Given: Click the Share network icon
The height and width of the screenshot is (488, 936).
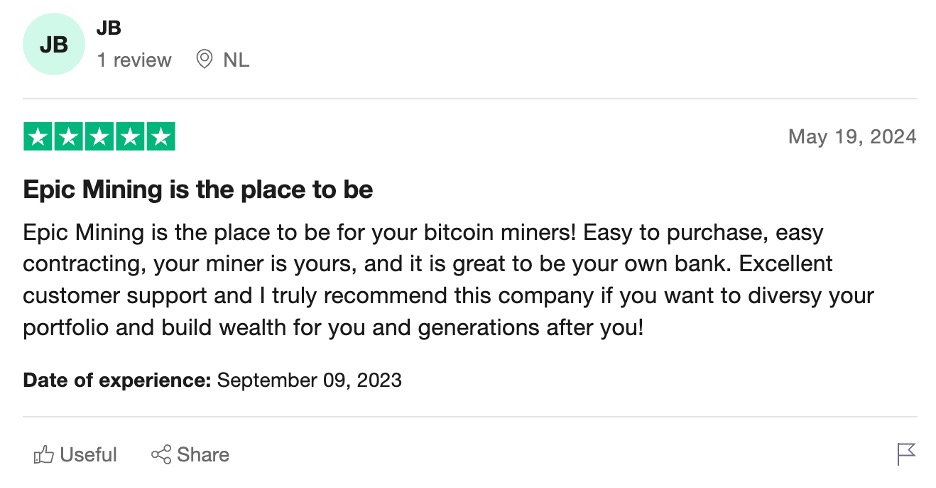Looking at the screenshot, I should pos(160,455).
